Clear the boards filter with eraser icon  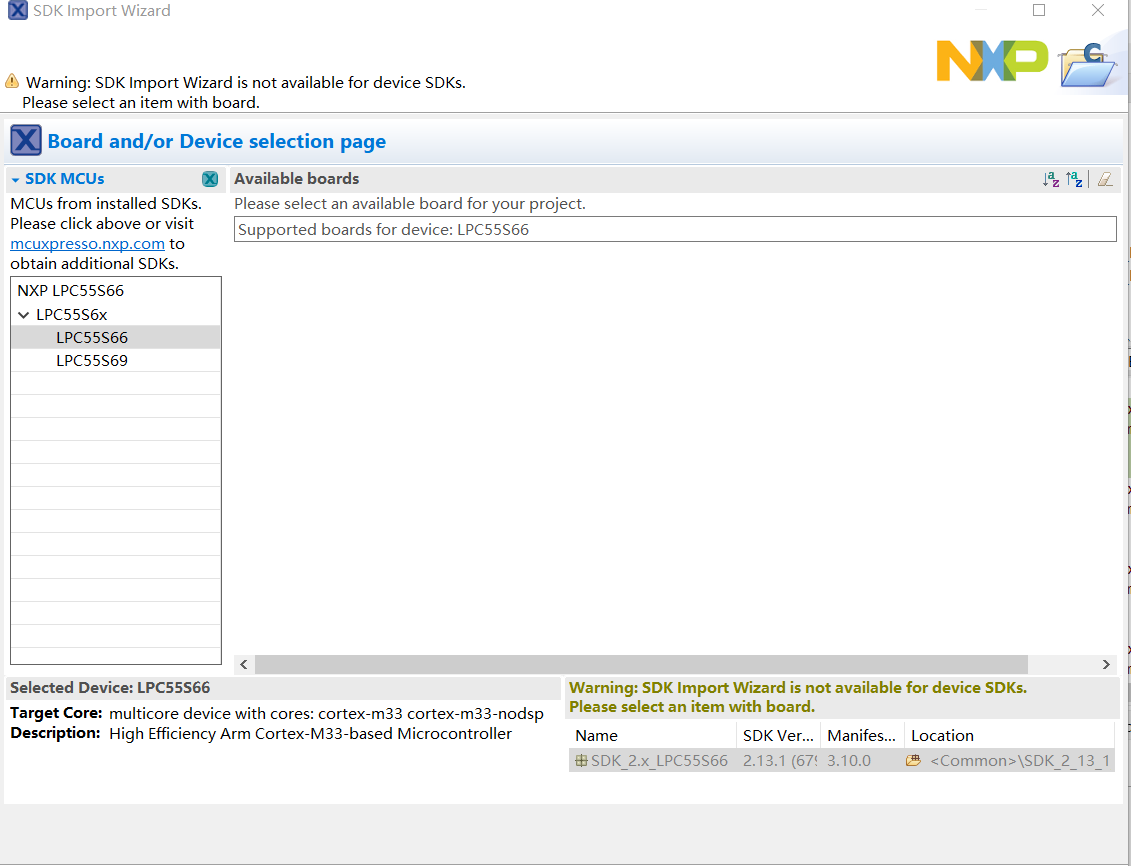click(1104, 180)
